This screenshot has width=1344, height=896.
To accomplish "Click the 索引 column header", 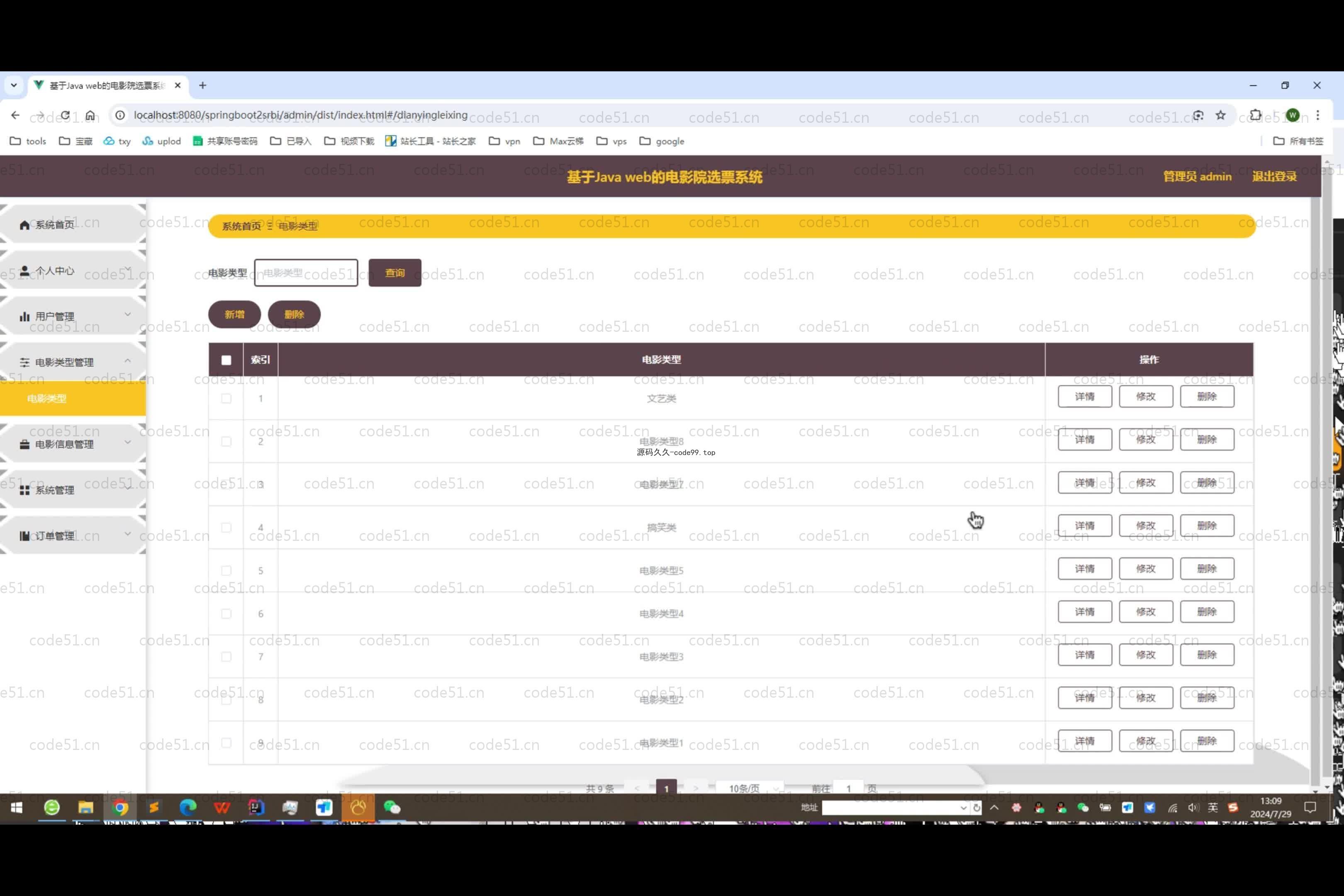I will point(261,359).
